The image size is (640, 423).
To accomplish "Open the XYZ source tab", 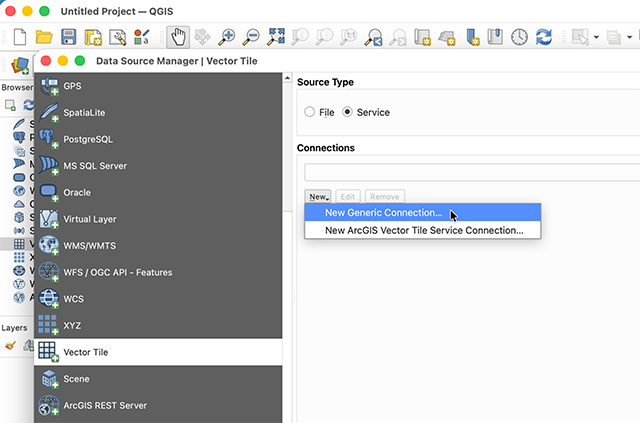I will click(x=72, y=325).
